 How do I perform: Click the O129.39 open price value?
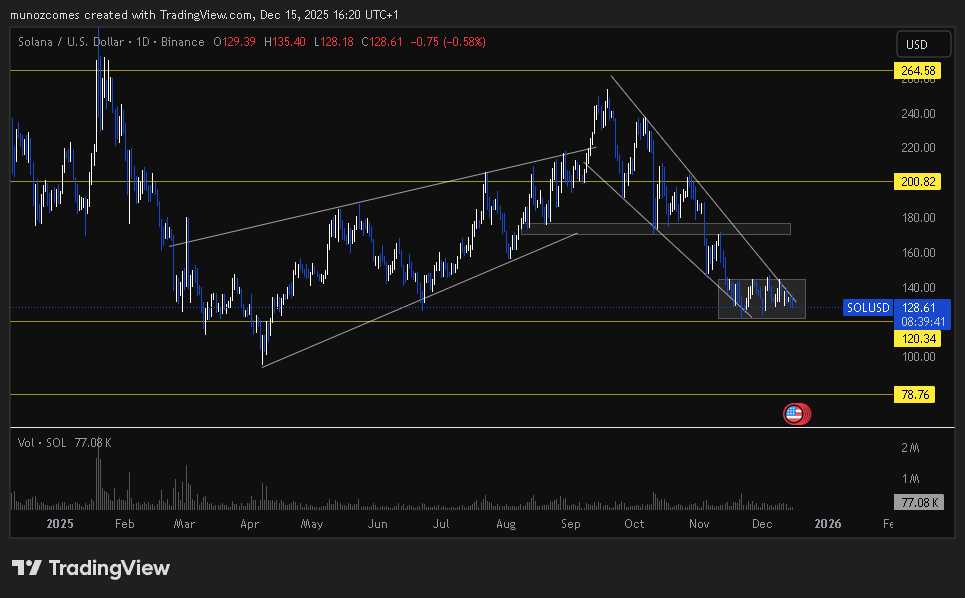(234, 42)
